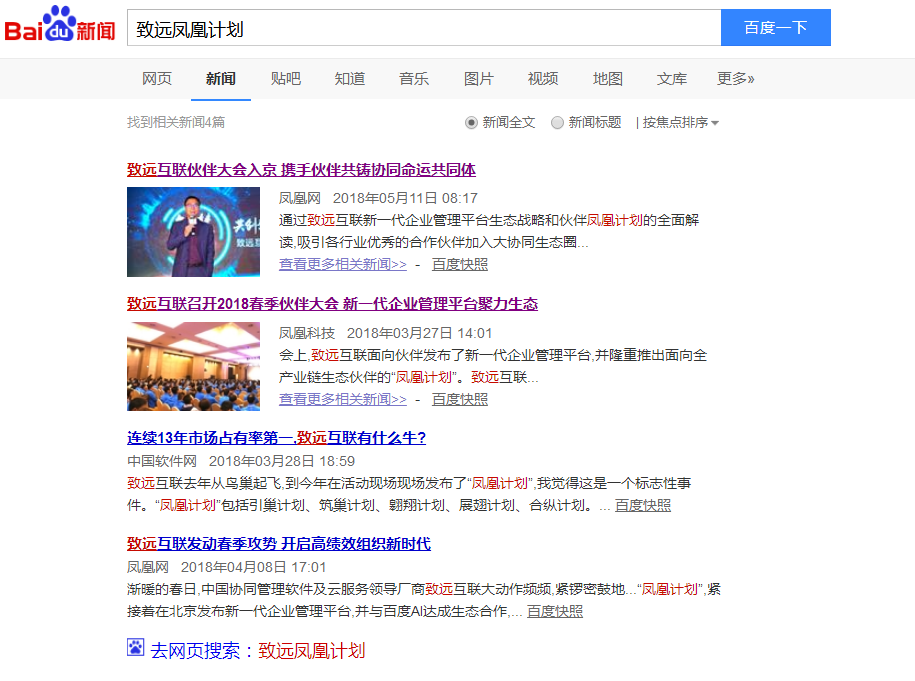The height and width of the screenshot is (681, 915).
Task: Click the paw icon beside 去网页搜索
Action: [x=135, y=647]
